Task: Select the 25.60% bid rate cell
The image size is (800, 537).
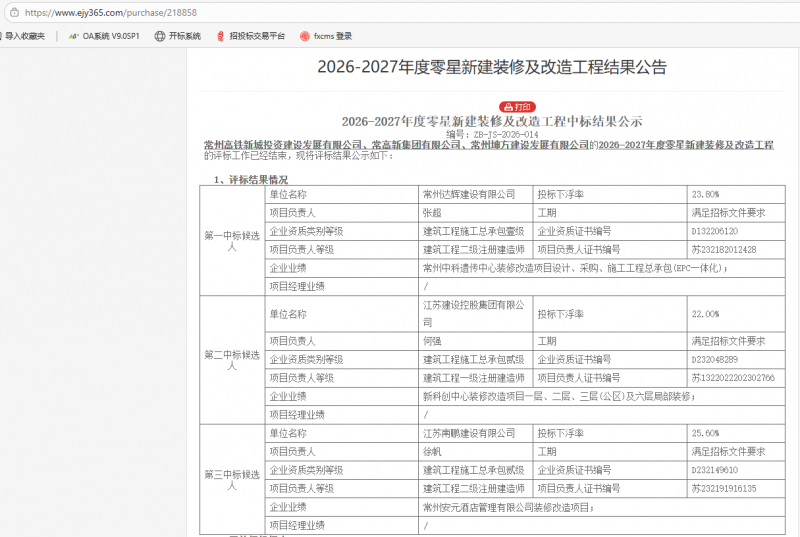Action: point(736,433)
